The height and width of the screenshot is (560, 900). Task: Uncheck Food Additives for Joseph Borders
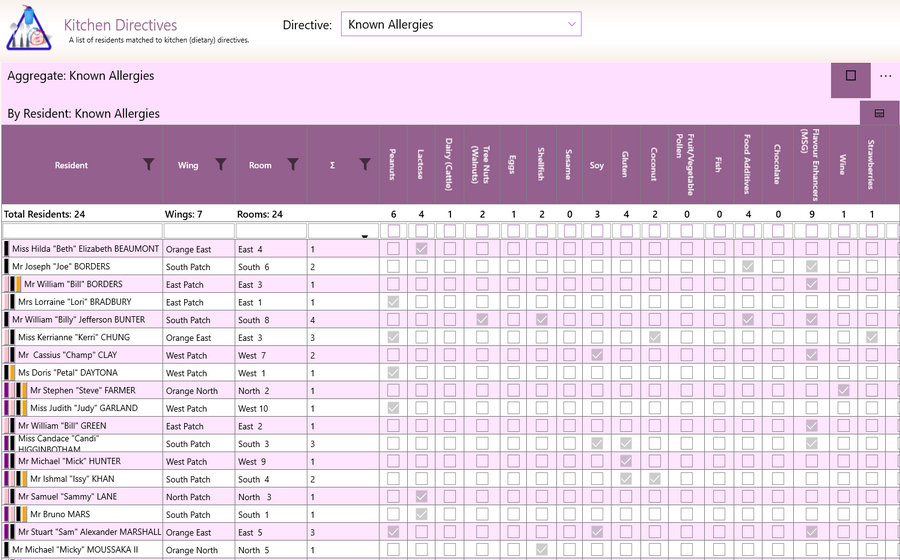(x=748, y=267)
